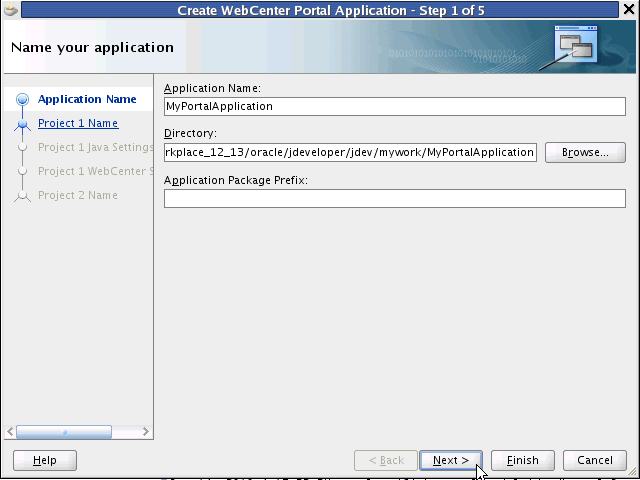Click the Project 1 Name step node icon
Image resolution: width=640 pixels, height=480 pixels.
pyautogui.click(x=22, y=124)
